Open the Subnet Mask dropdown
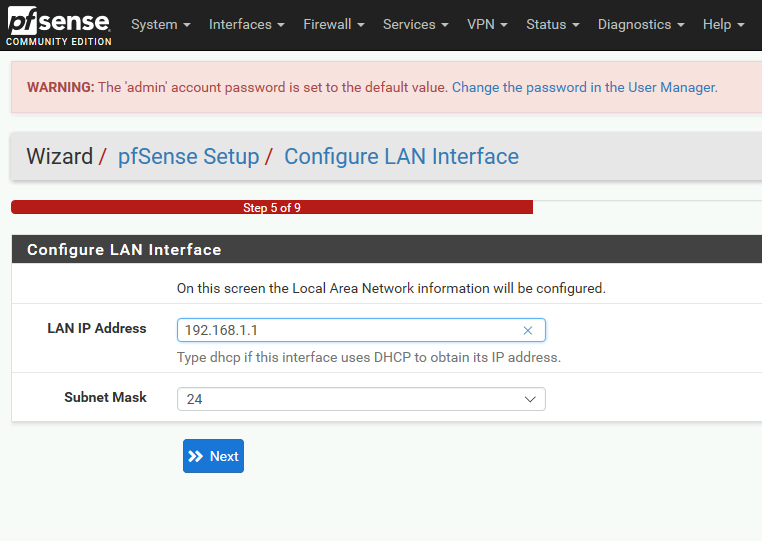The width and height of the screenshot is (762, 541). pyautogui.click(x=361, y=399)
